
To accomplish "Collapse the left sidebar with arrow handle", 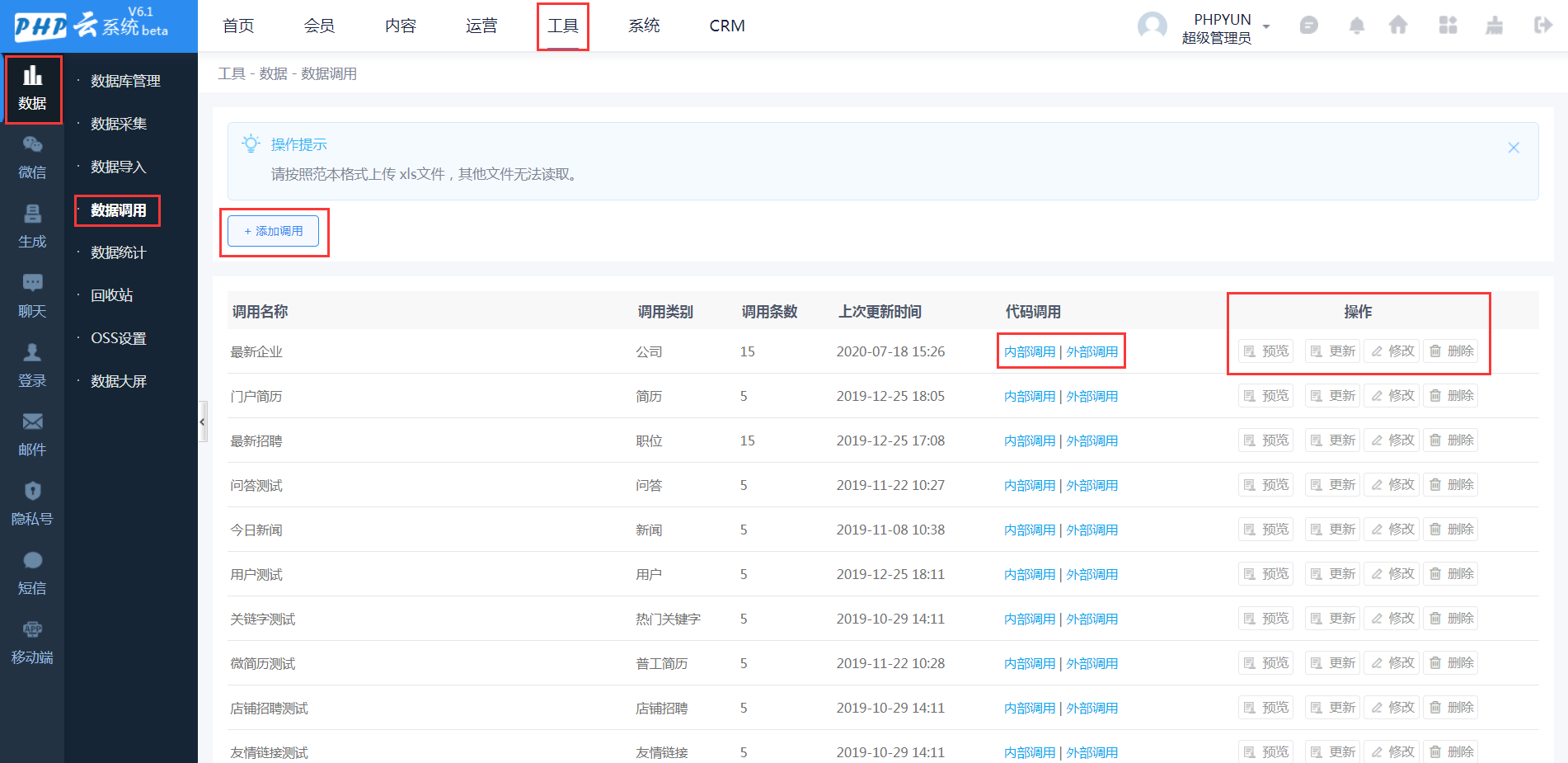I will coord(202,422).
